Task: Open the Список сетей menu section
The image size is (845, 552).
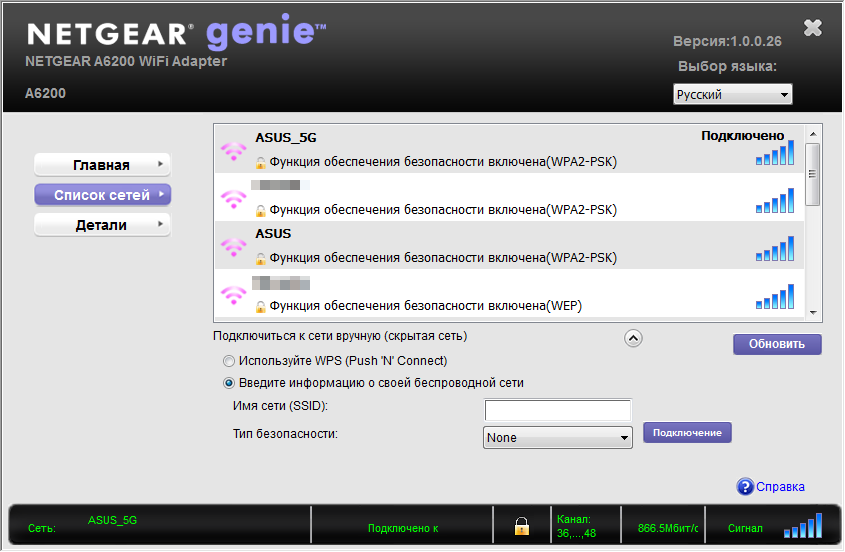Action: tap(102, 195)
